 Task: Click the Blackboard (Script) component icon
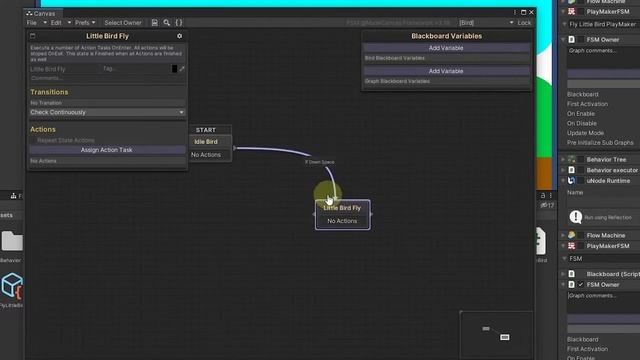click(572, 274)
